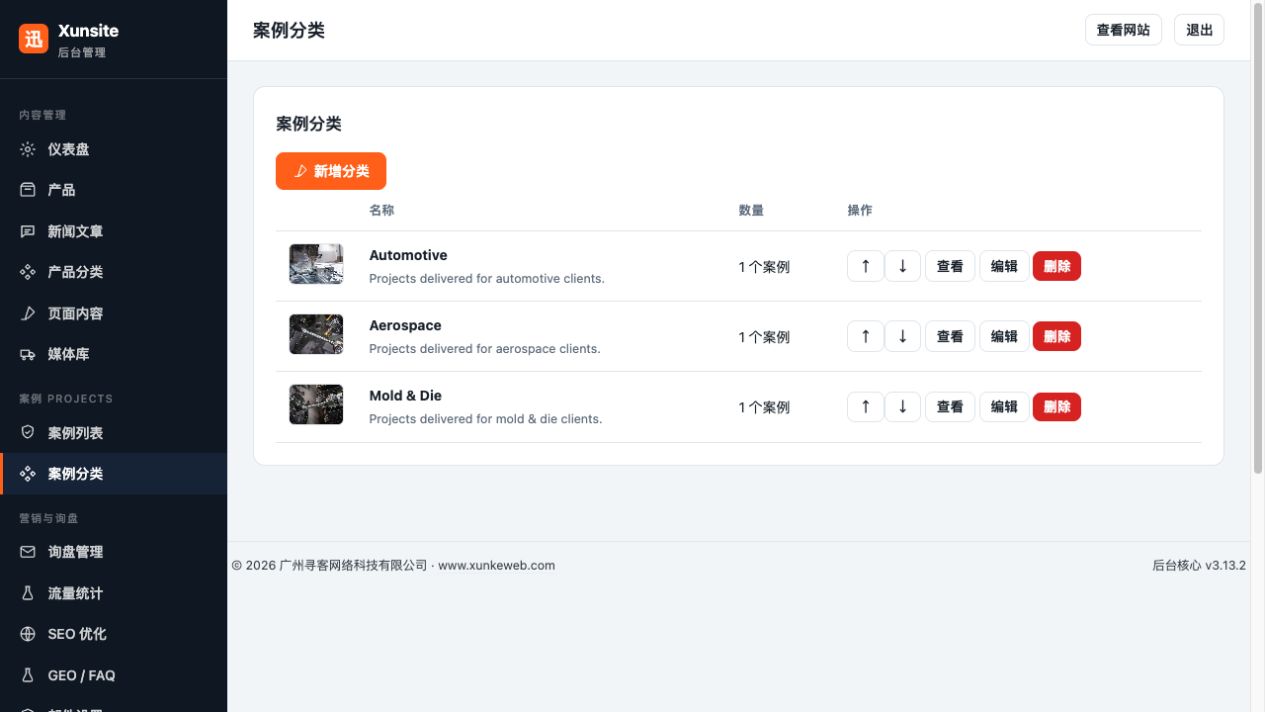Click the Automotive category name
This screenshot has height=712, width=1265.
(408, 255)
